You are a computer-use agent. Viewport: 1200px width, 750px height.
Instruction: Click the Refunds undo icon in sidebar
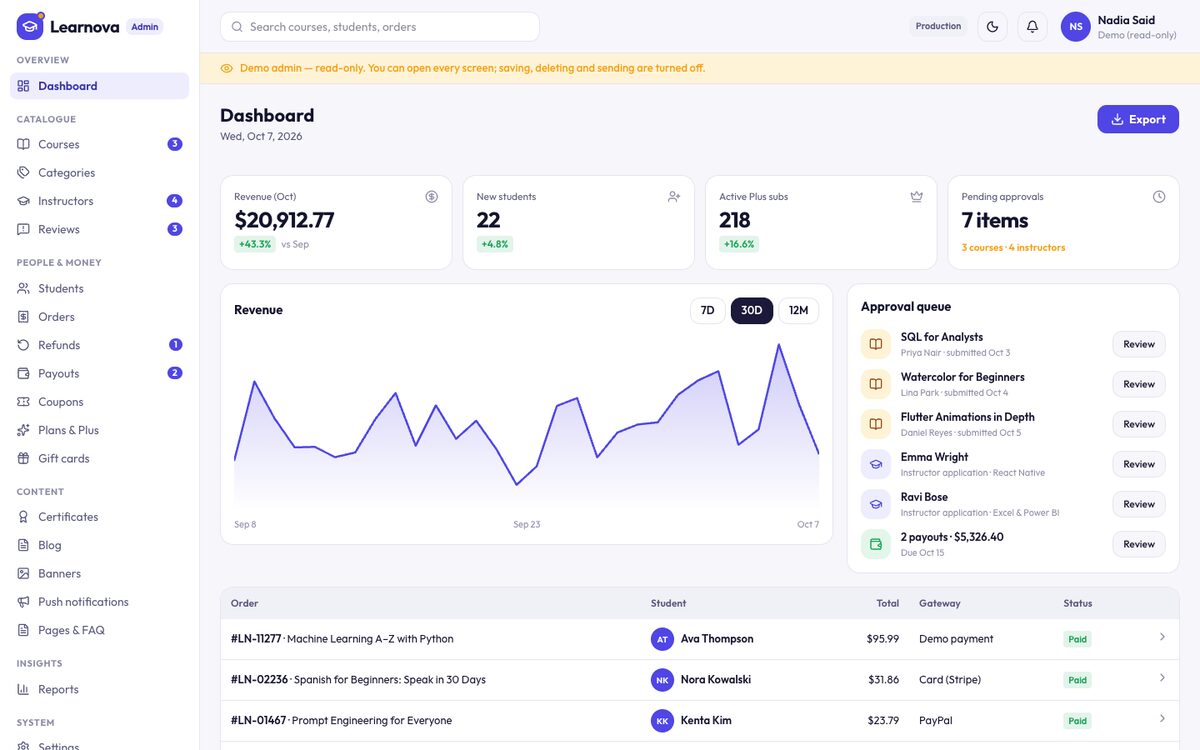pyautogui.click(x=24, y=345)
